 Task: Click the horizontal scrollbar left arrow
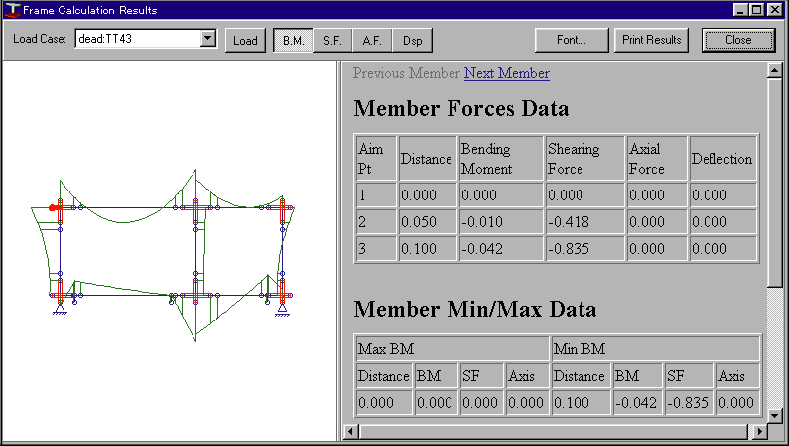(349, 432)
